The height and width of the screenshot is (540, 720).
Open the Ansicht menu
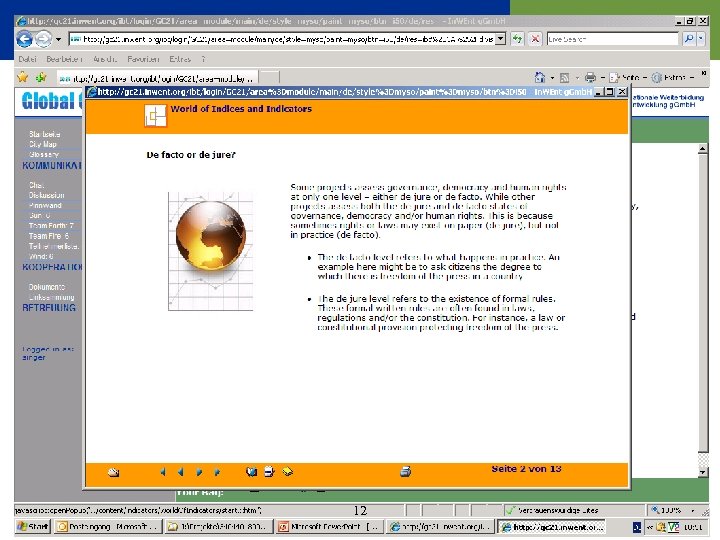click(105, 59)
